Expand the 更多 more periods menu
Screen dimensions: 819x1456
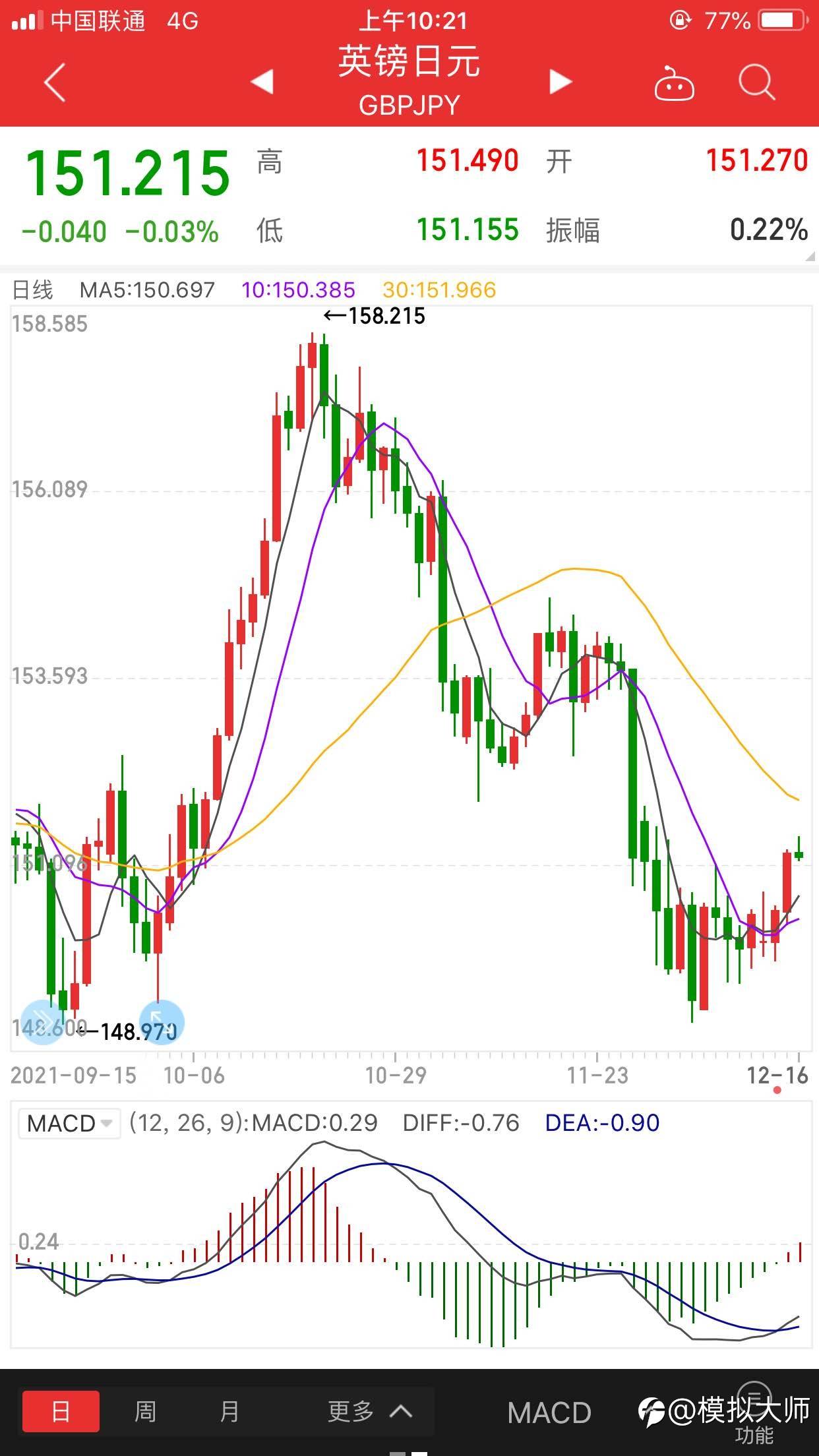[x=371, y=1411]
